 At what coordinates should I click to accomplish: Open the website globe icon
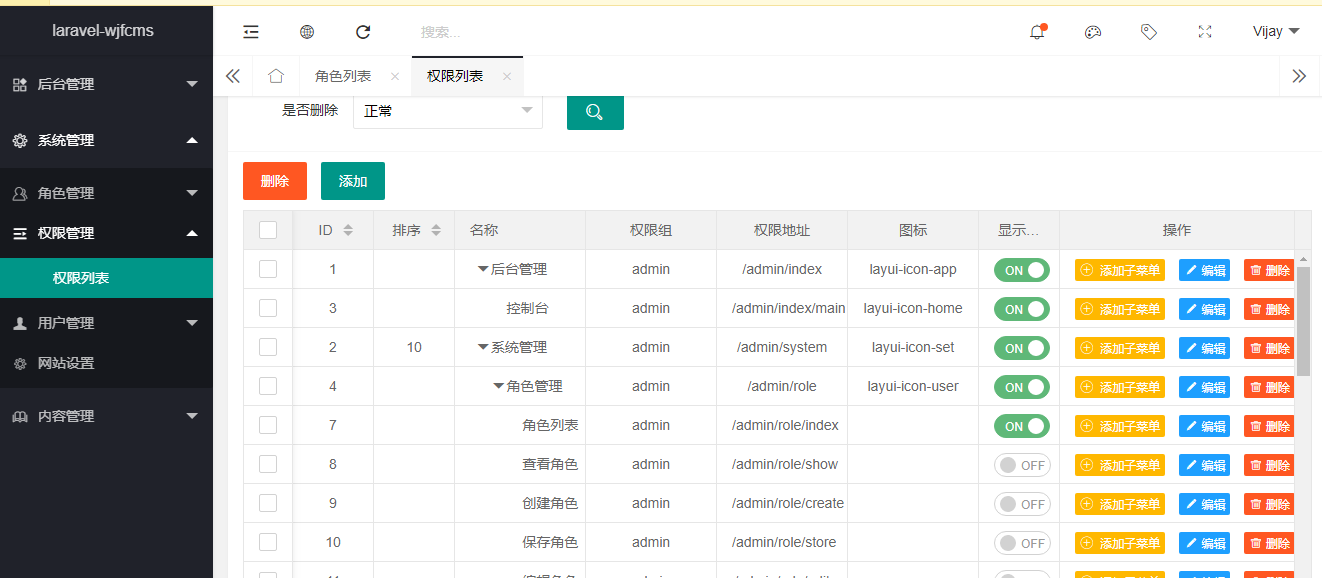pos(307,32)
